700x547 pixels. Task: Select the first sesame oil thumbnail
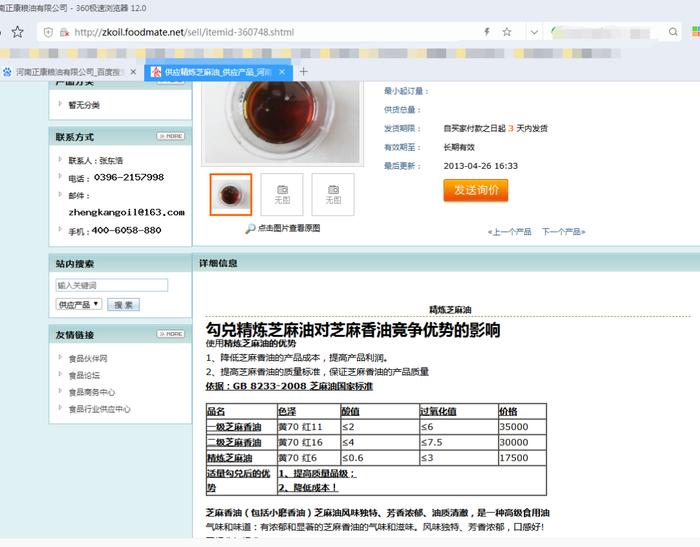point(231,195)
